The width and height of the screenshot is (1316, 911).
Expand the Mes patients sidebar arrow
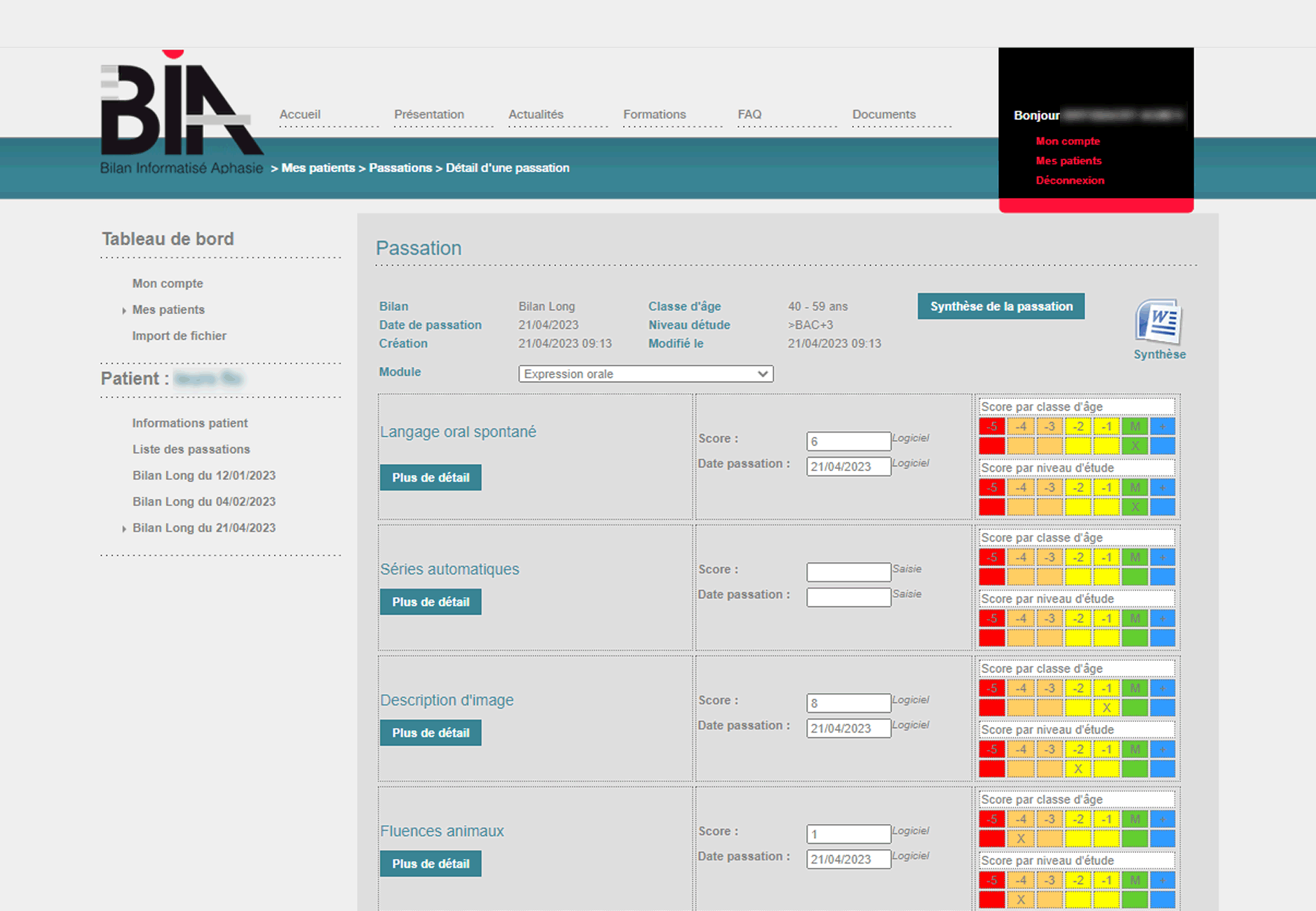coord(124,310)
